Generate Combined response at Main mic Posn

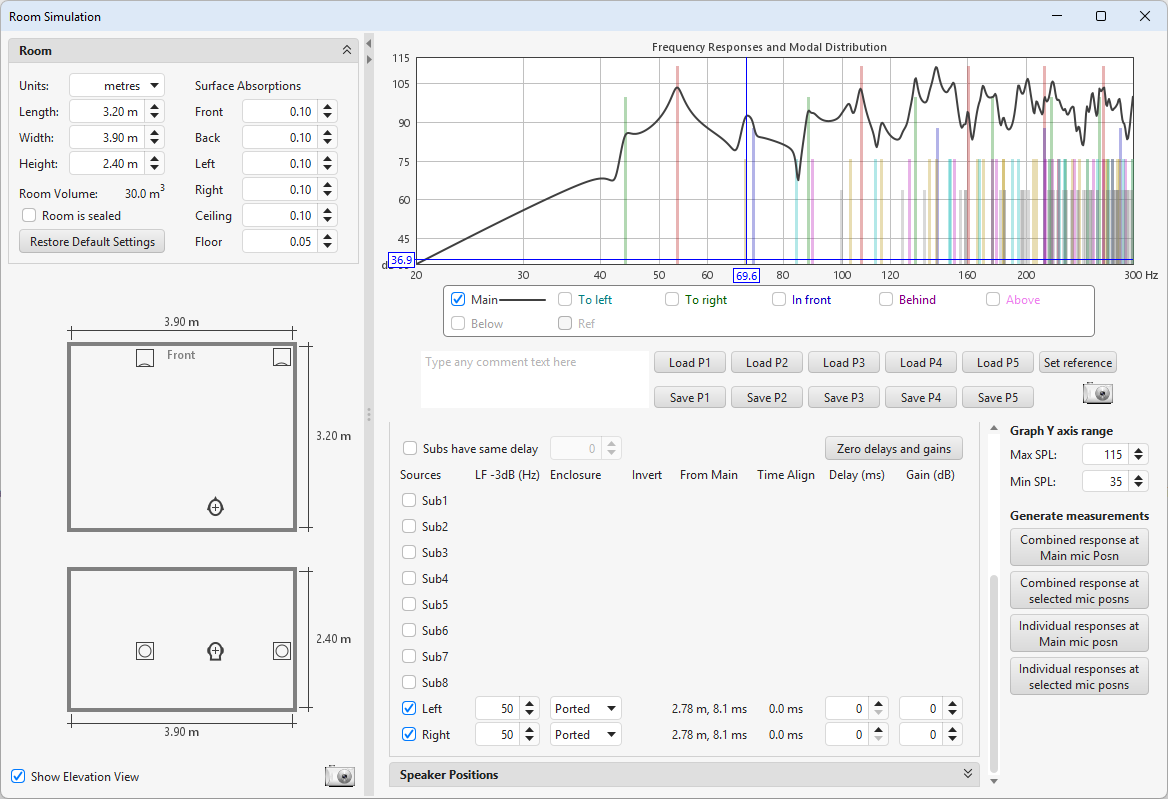click(x=1079, y=547)
